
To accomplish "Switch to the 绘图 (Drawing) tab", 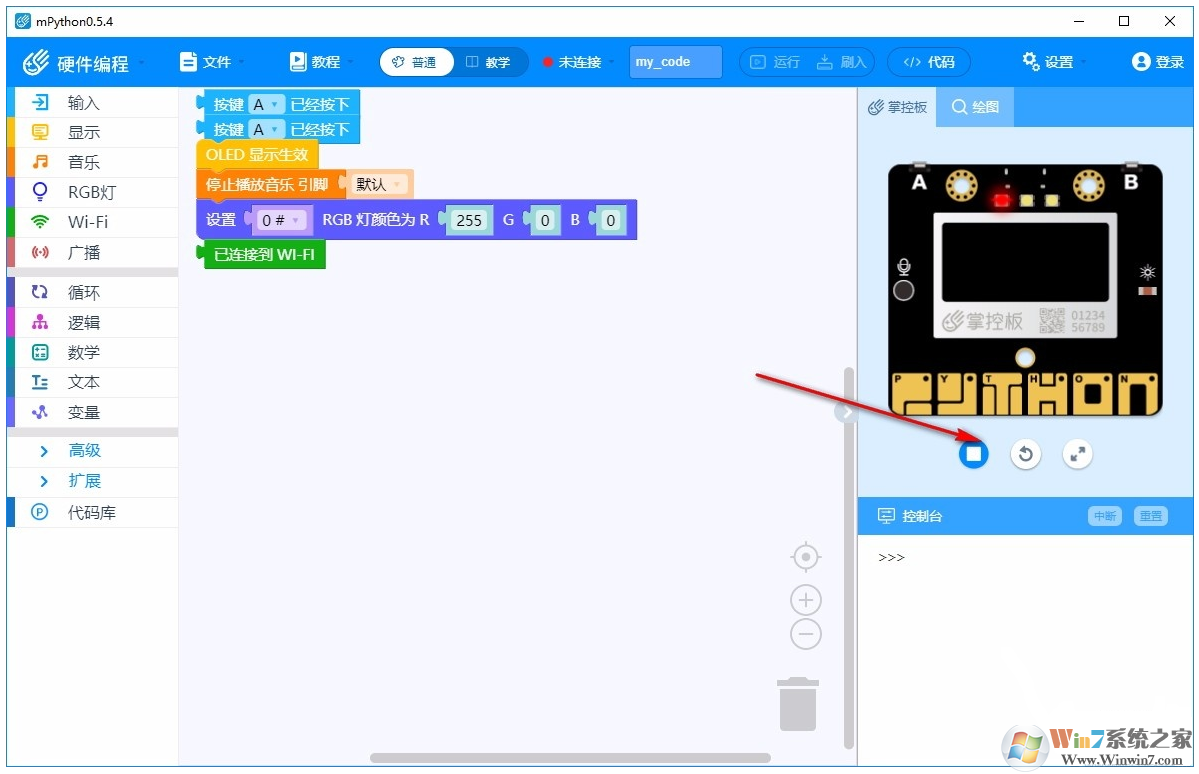I will point(973,106).
